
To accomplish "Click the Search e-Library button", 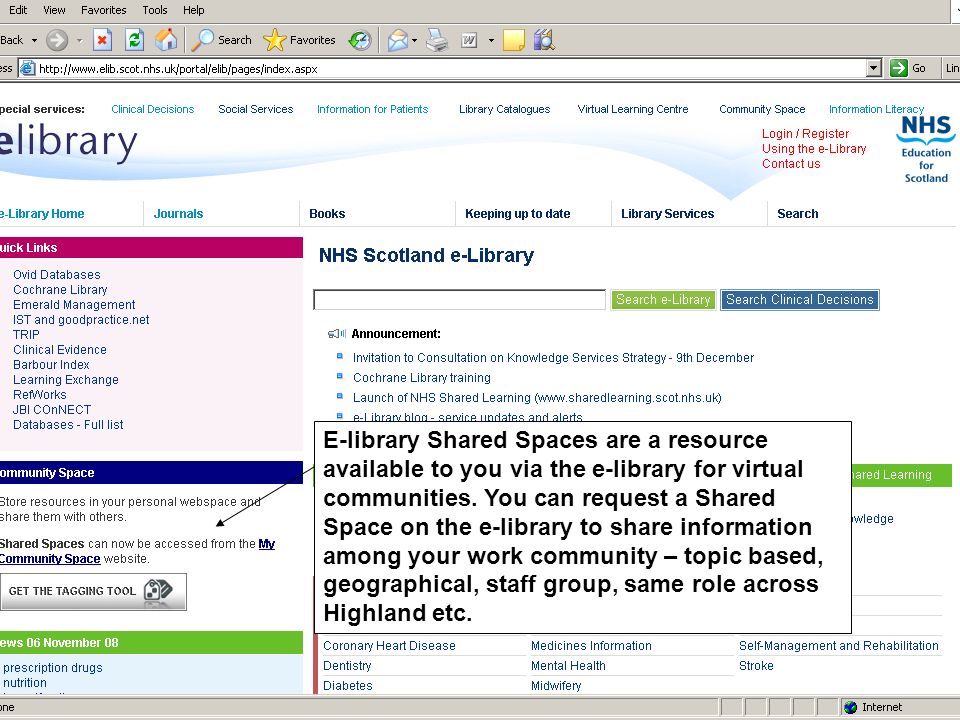I will pos(663,299).
